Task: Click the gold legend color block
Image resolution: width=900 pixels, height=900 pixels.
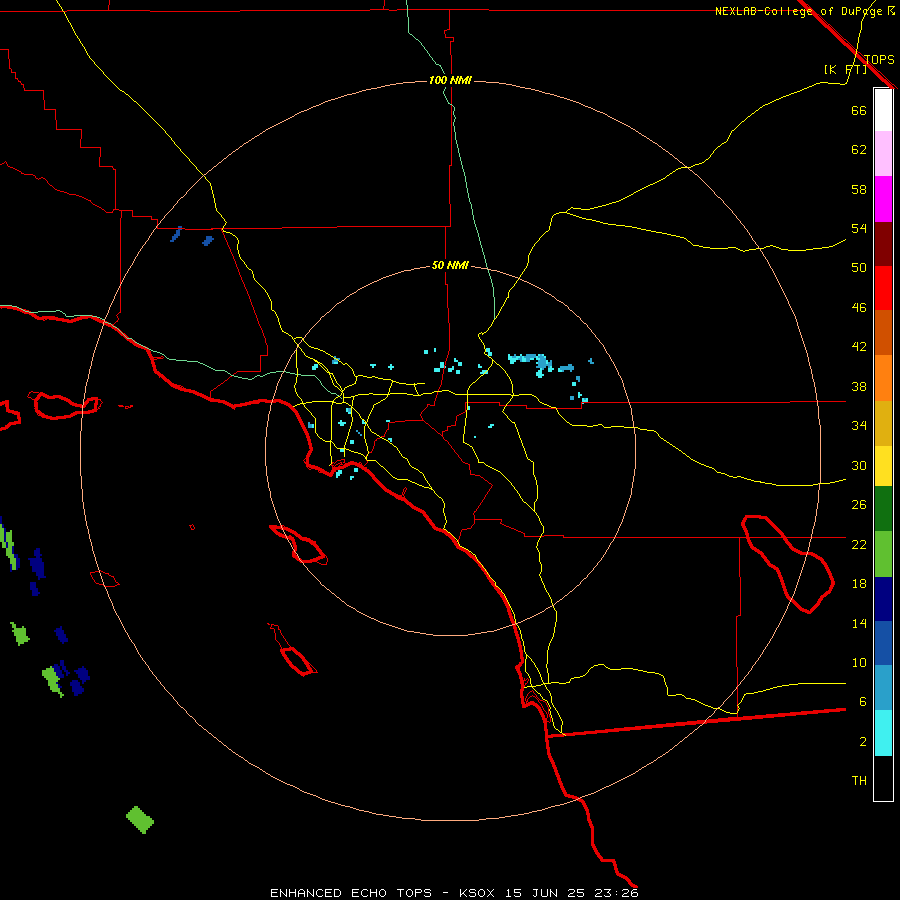Action: click(x=883, y=422)
